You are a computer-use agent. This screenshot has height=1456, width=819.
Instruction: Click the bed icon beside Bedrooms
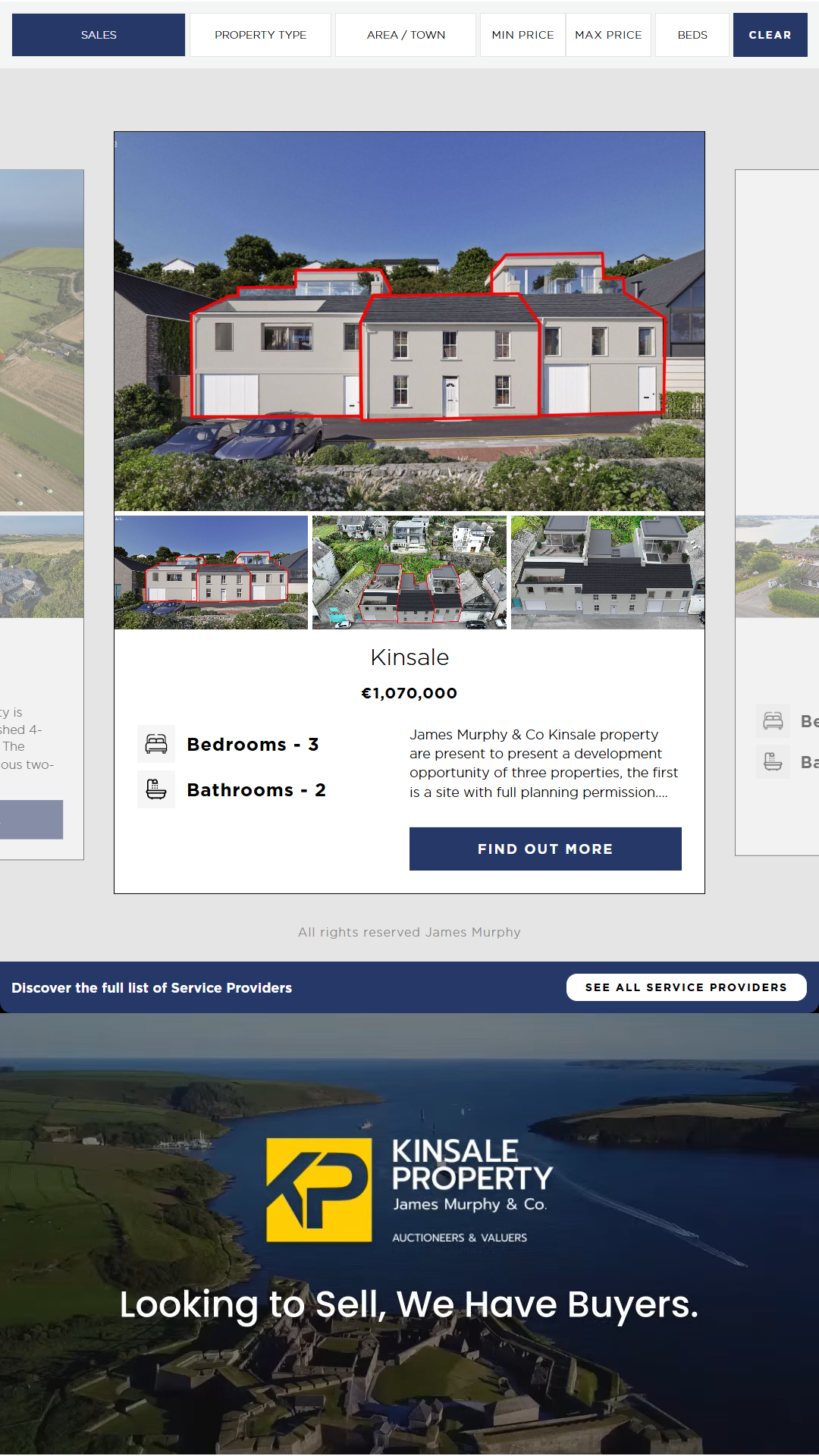(156, 744)
